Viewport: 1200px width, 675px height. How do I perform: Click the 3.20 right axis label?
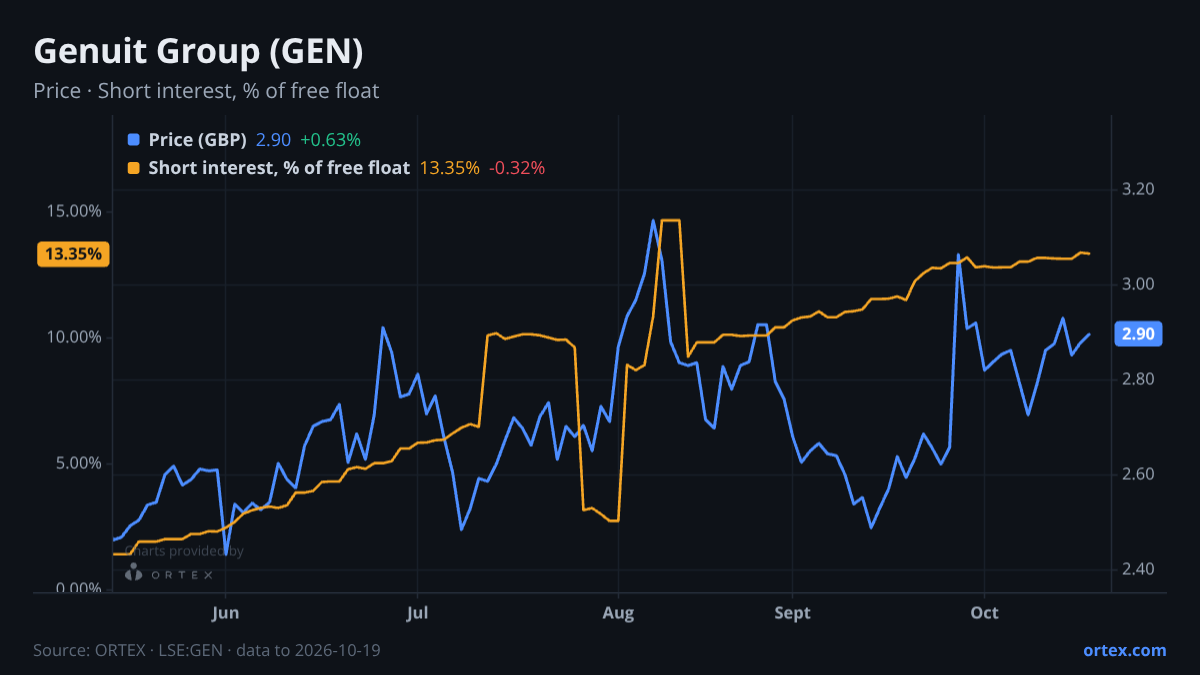pos(1138,189)
